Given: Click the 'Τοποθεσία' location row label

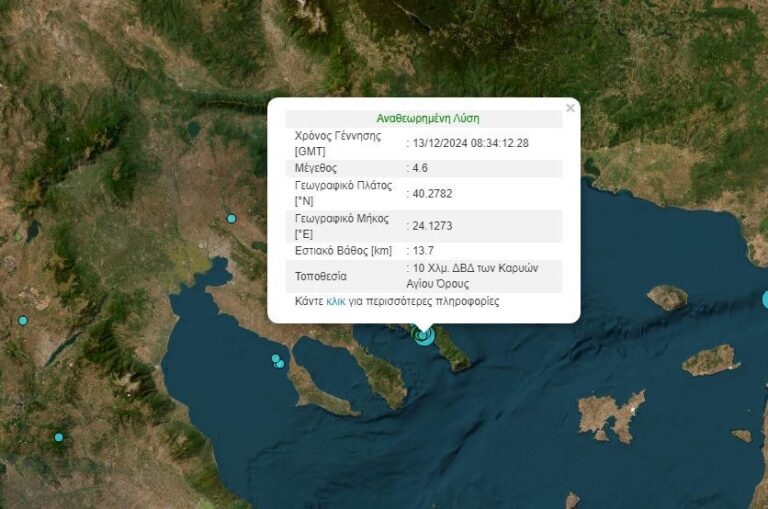Looking at the screenshot, I should coord(320,276).
